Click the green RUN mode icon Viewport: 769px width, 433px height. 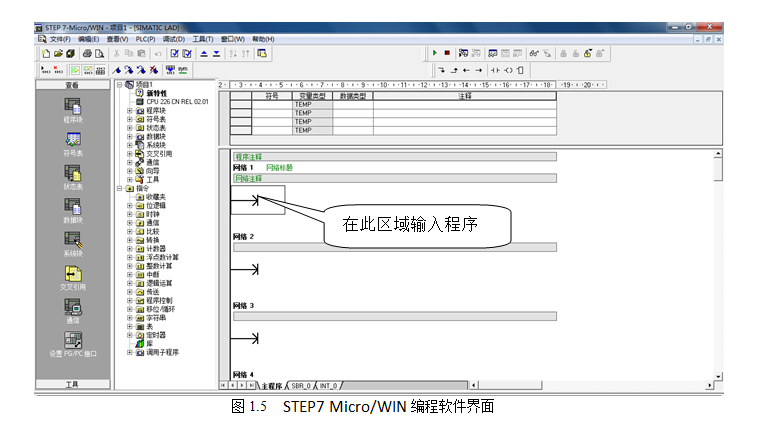click(435, 53)
